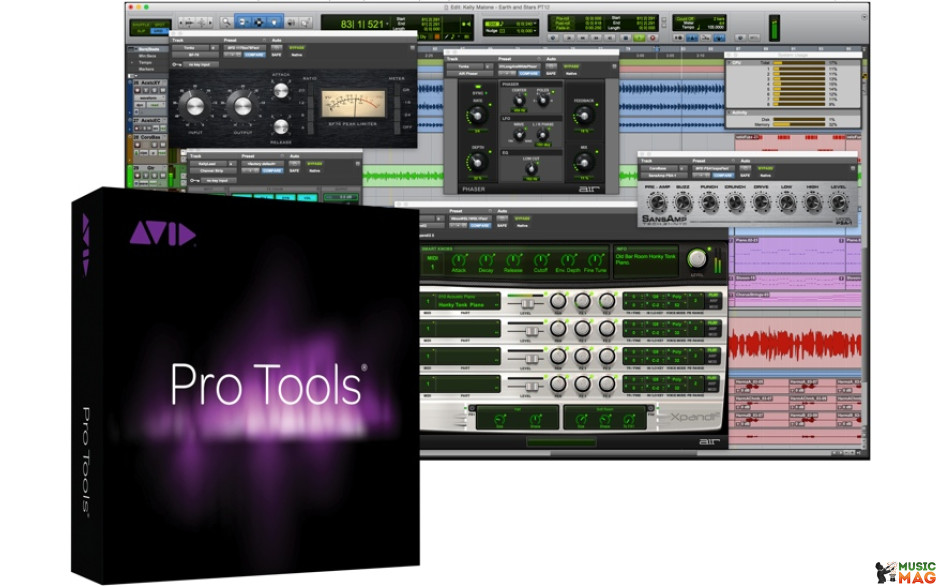Click Compare in the Phaser plugin window
This screenshot has width=940, height=587.
click(x=529, y=73)
